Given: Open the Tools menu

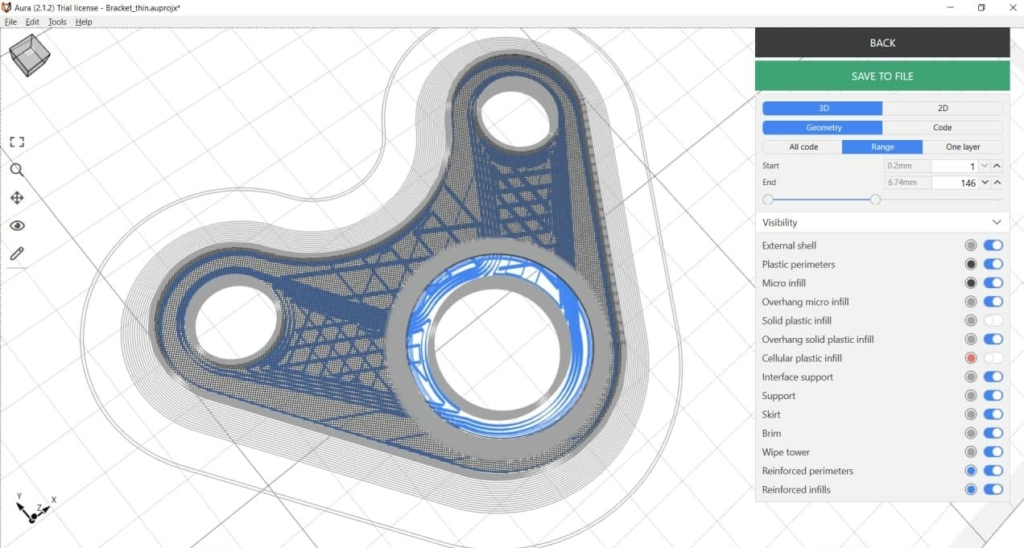Looking at the screenshot, I should click(x=57, y=22).
